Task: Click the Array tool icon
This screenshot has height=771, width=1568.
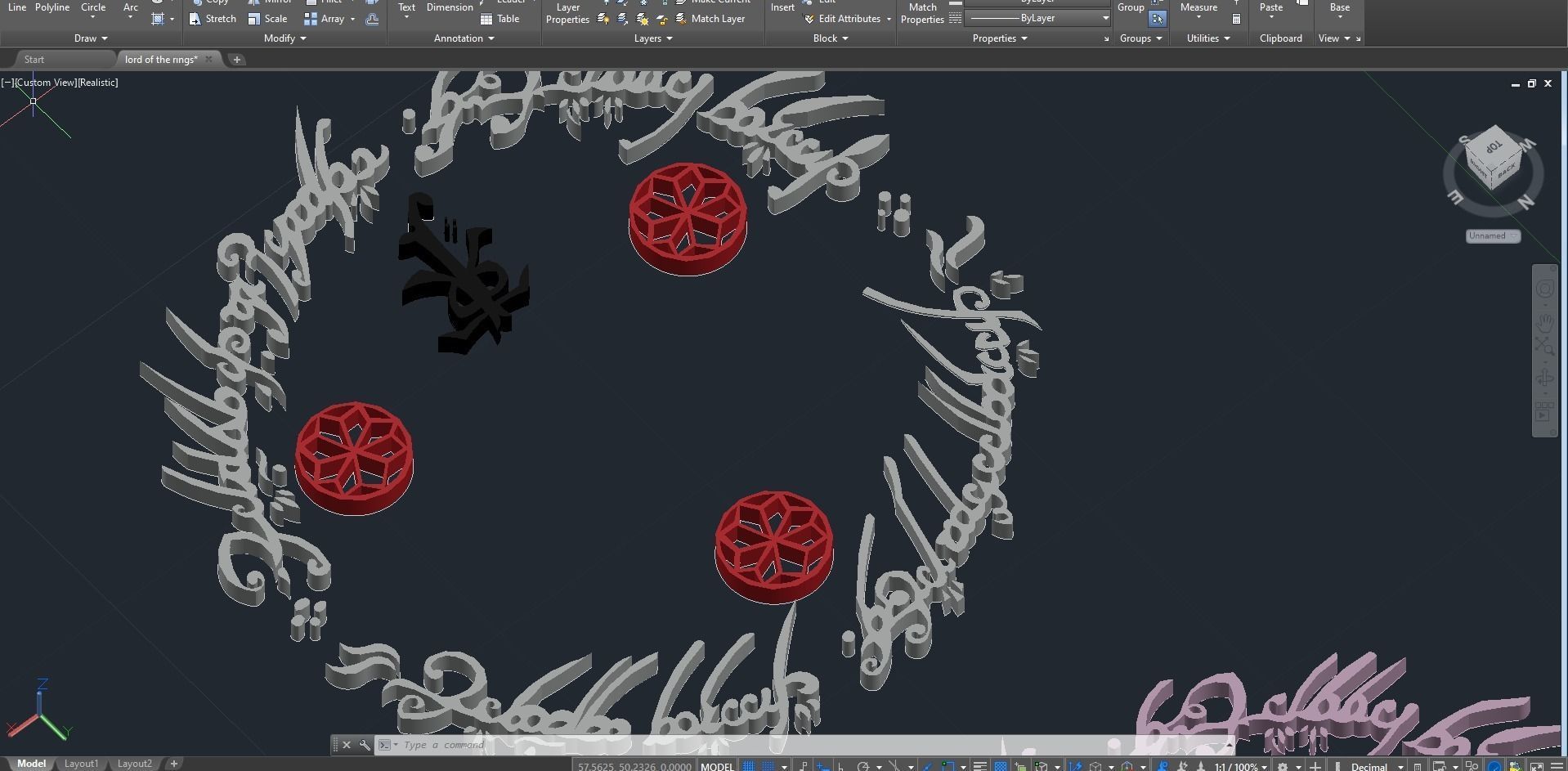Action: tap(311, 19)
